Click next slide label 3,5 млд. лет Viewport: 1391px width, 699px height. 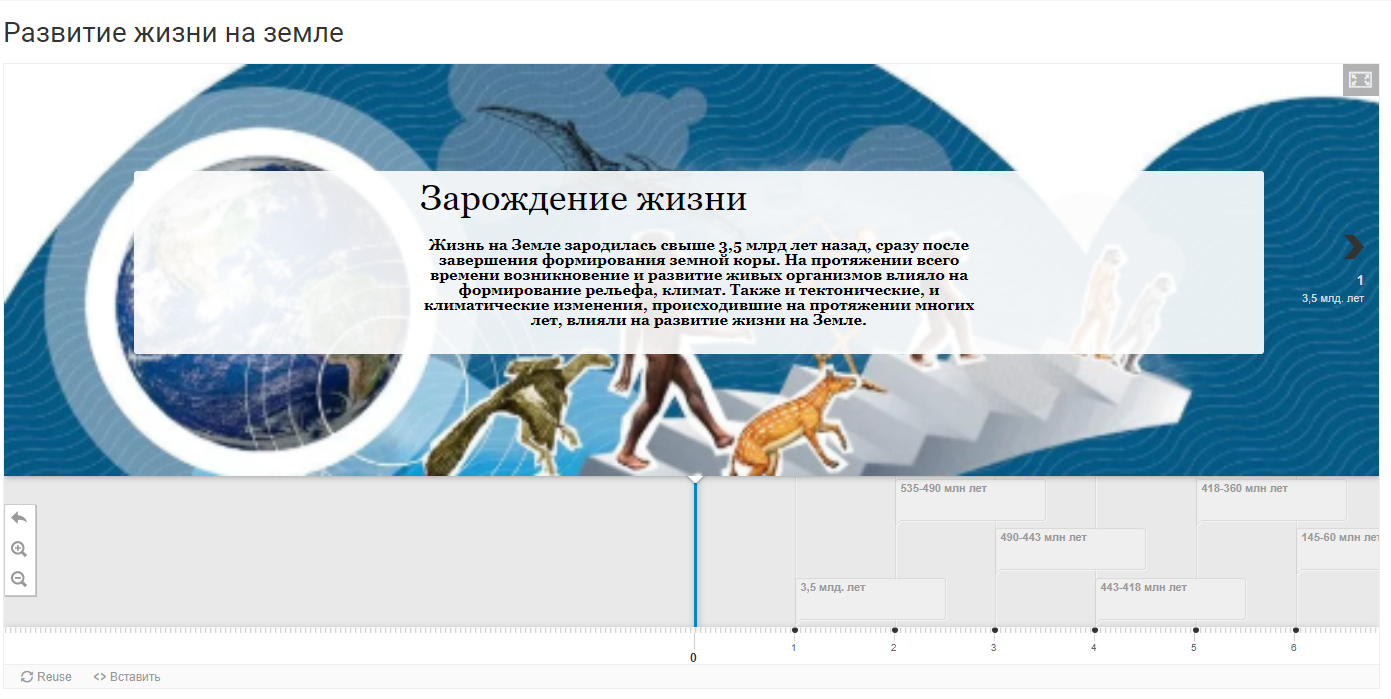click(x=1332, y=298)
